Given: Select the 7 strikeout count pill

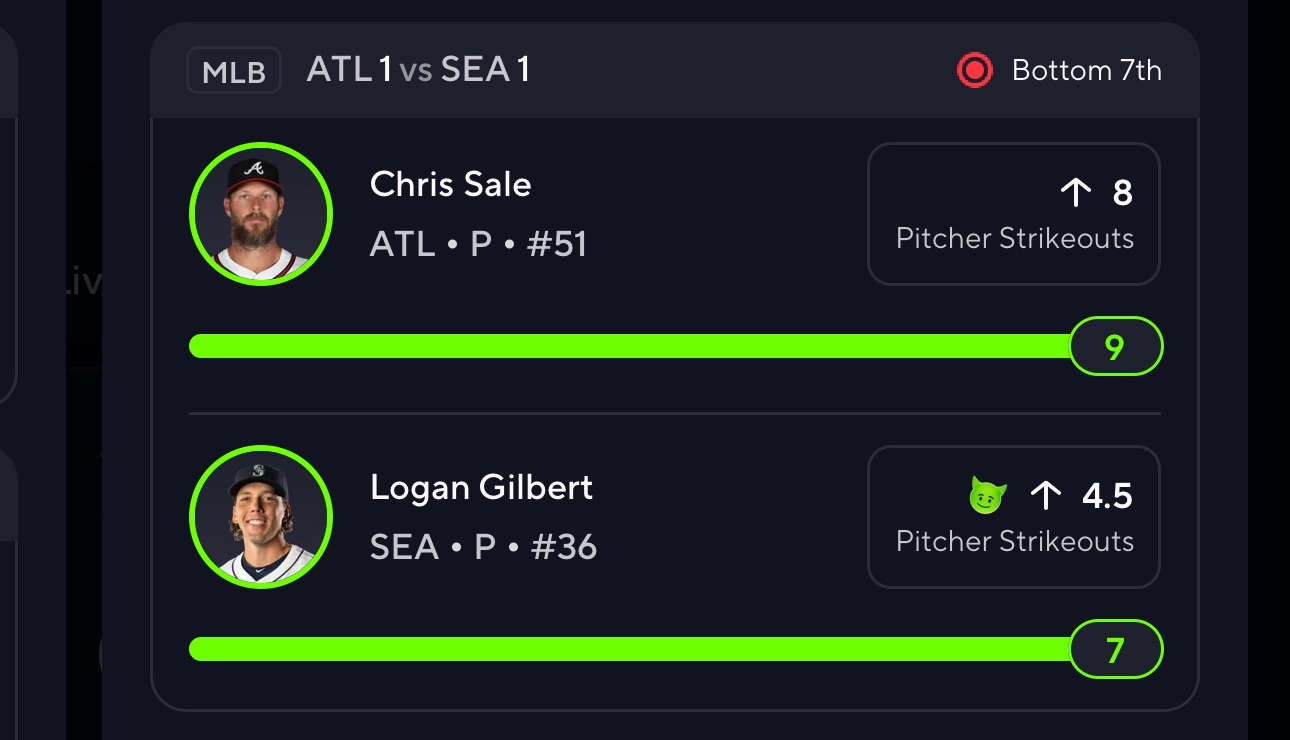Looking at the screenshot, I should (1115, 650).
